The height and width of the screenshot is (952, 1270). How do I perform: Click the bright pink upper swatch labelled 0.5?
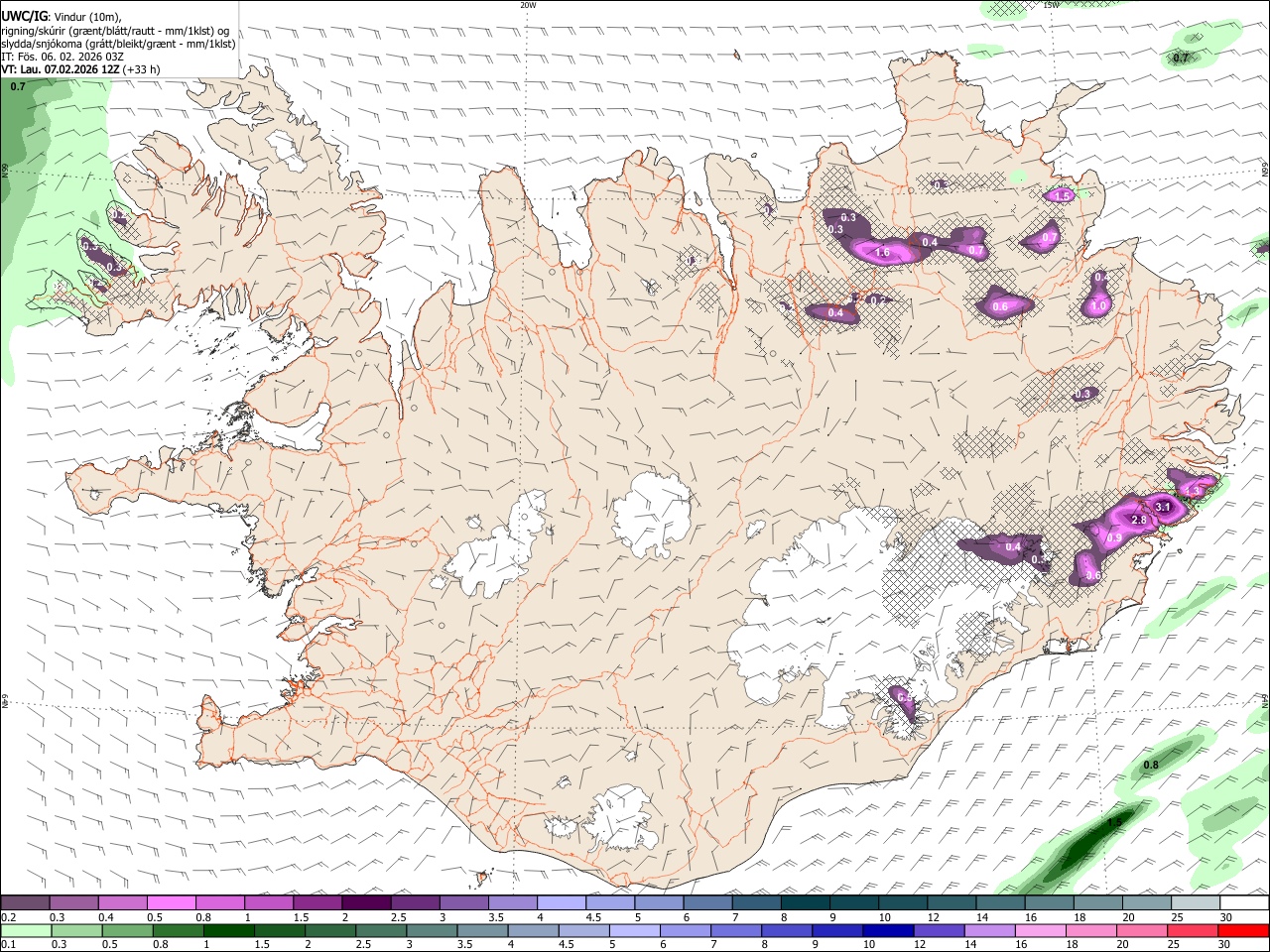(x=172, y=902)
